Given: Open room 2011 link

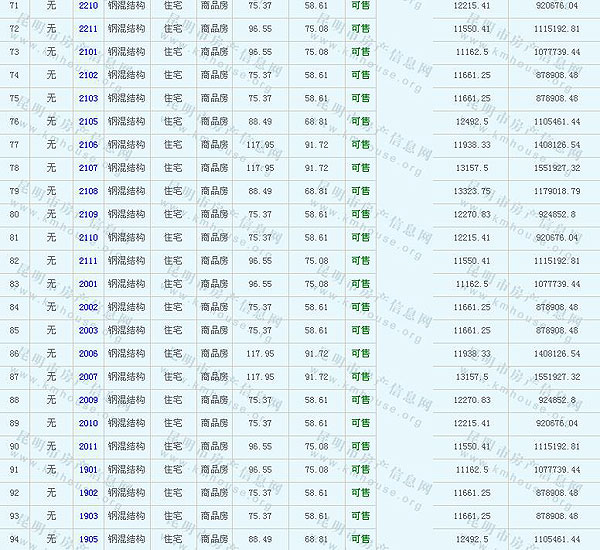Looking at the screenshot, I should point(88,446).
